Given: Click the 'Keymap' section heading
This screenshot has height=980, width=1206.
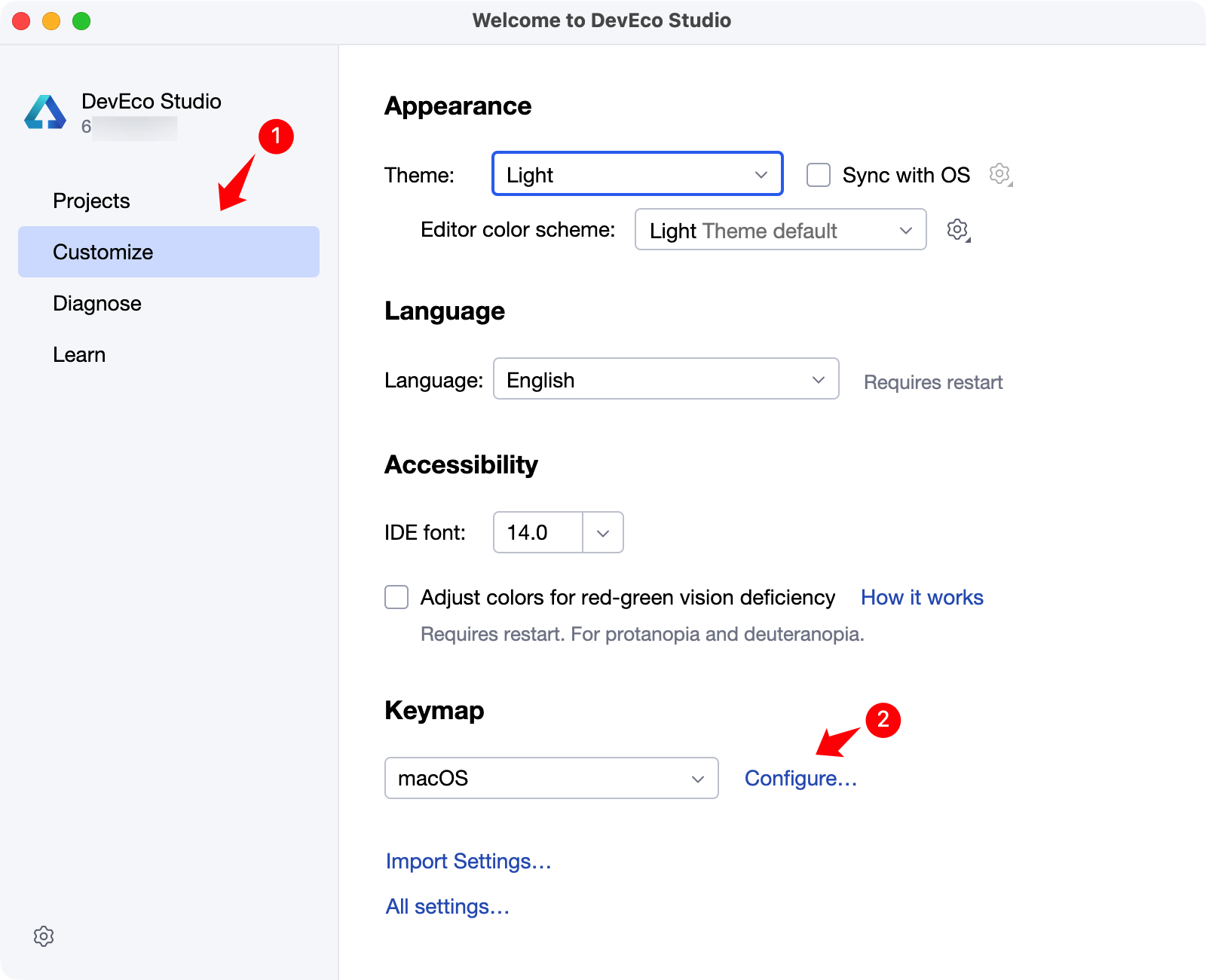Looking at the screenshot, I should [x=435, y=710].
